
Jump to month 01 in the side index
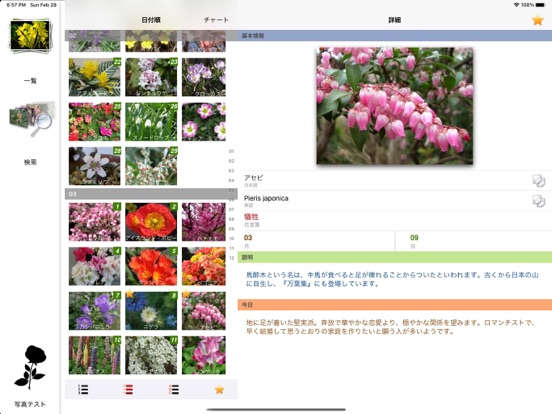(231, 151)
